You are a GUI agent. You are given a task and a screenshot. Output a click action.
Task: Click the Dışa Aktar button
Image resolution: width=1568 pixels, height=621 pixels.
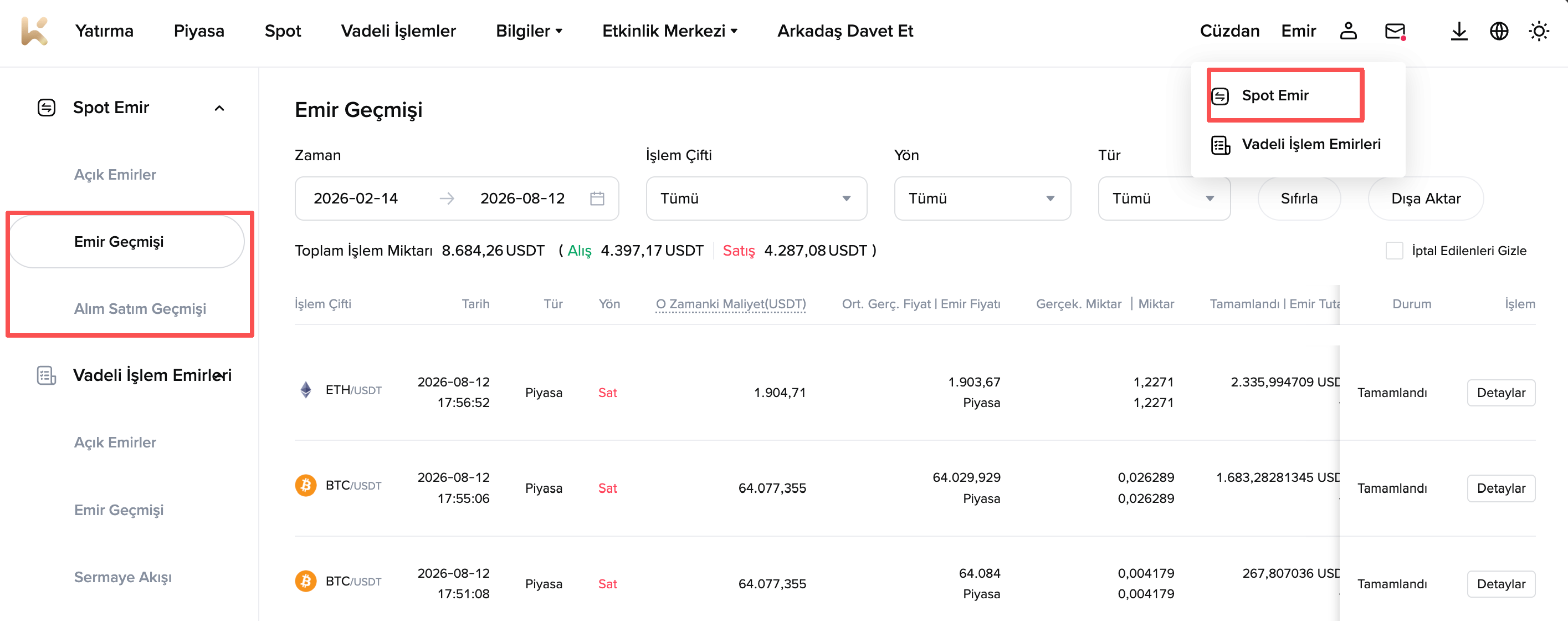click(x=1426, y=198)
